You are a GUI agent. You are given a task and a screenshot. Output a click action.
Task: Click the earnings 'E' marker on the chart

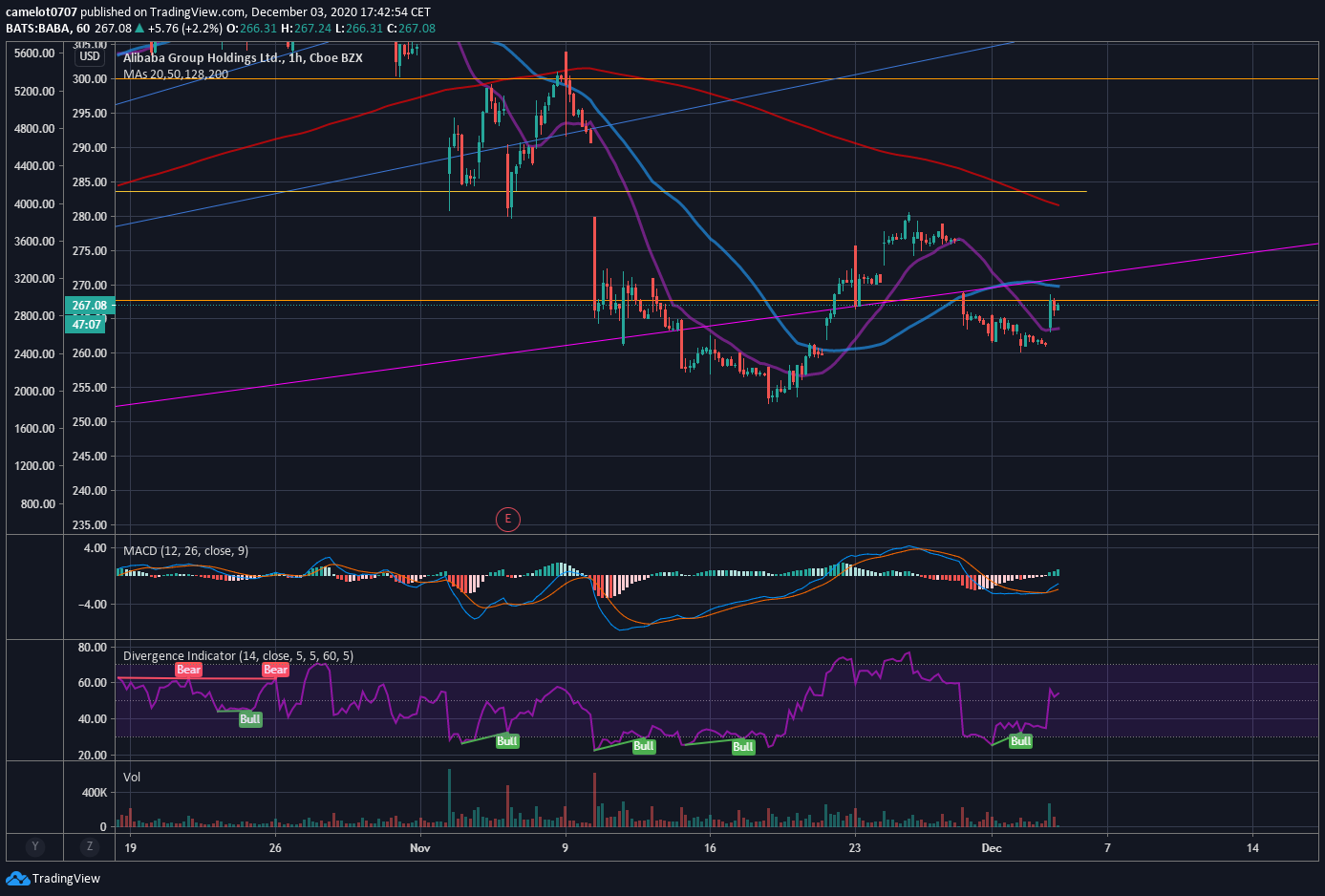507,520
